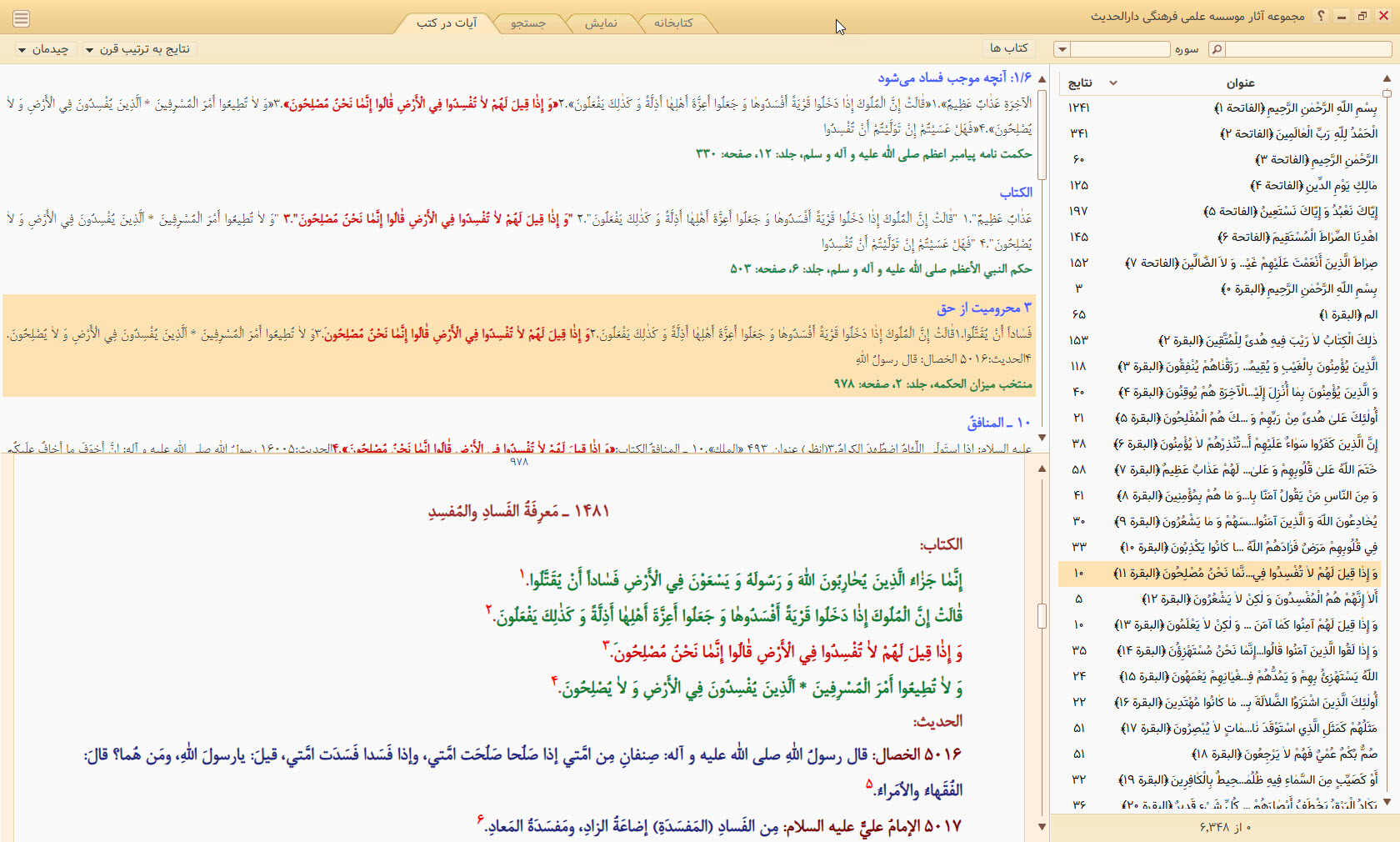
Task: Click text pane scrollbar thumb
Action: [1042, 616]
